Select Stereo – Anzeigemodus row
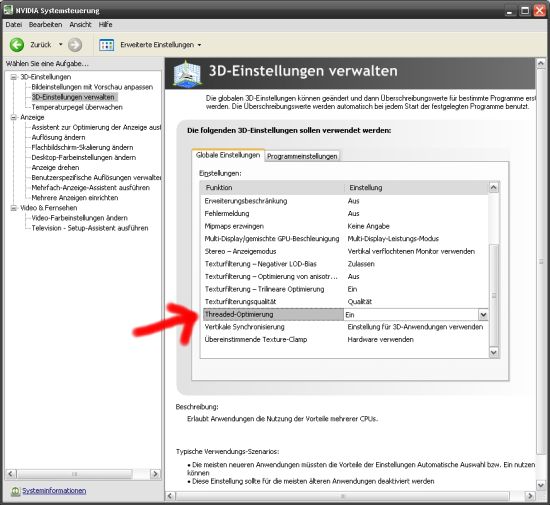 tap(345, 251)
